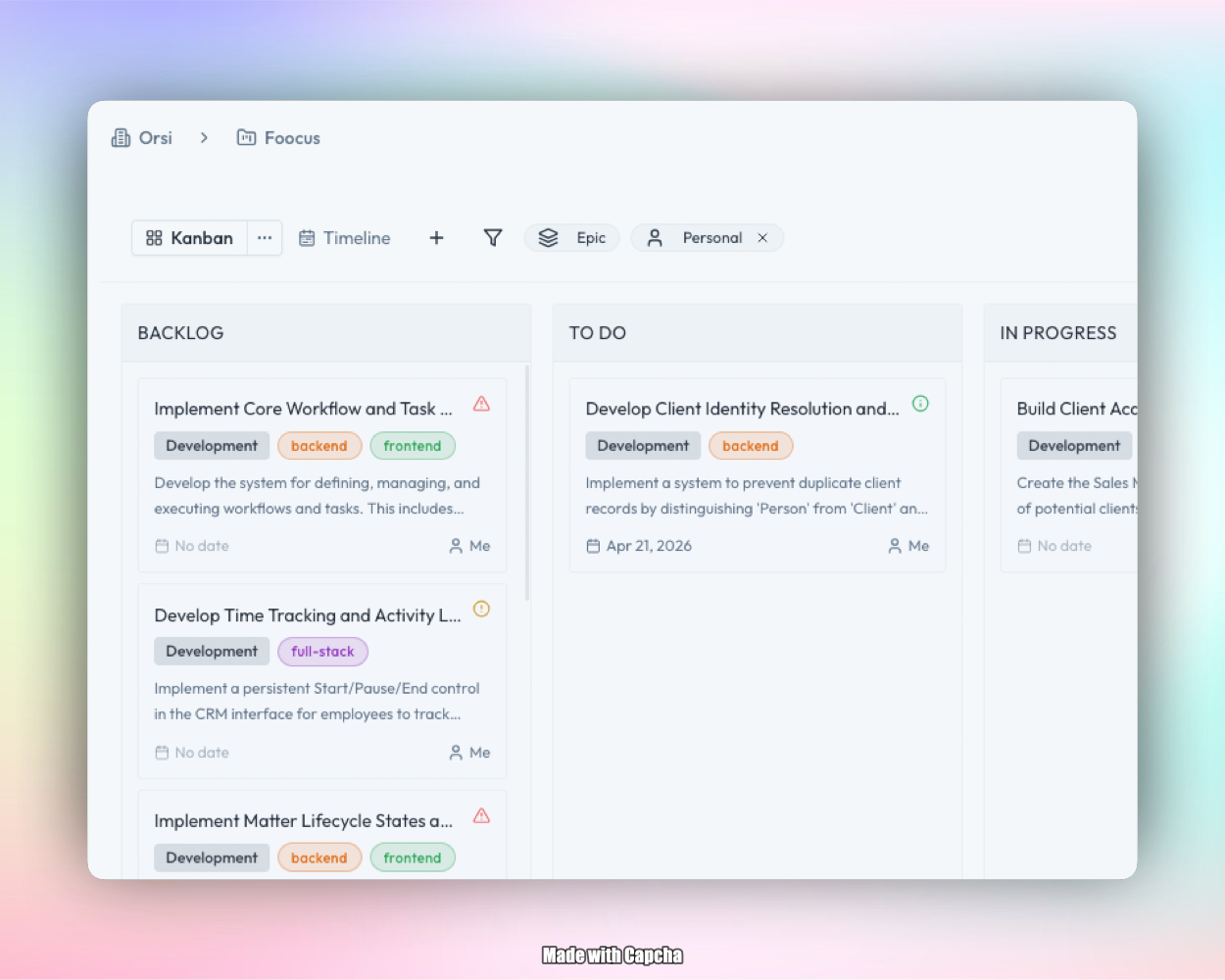1225x980 pixels.
Task: Click the Epic layers icon
Action: [547, 237]
